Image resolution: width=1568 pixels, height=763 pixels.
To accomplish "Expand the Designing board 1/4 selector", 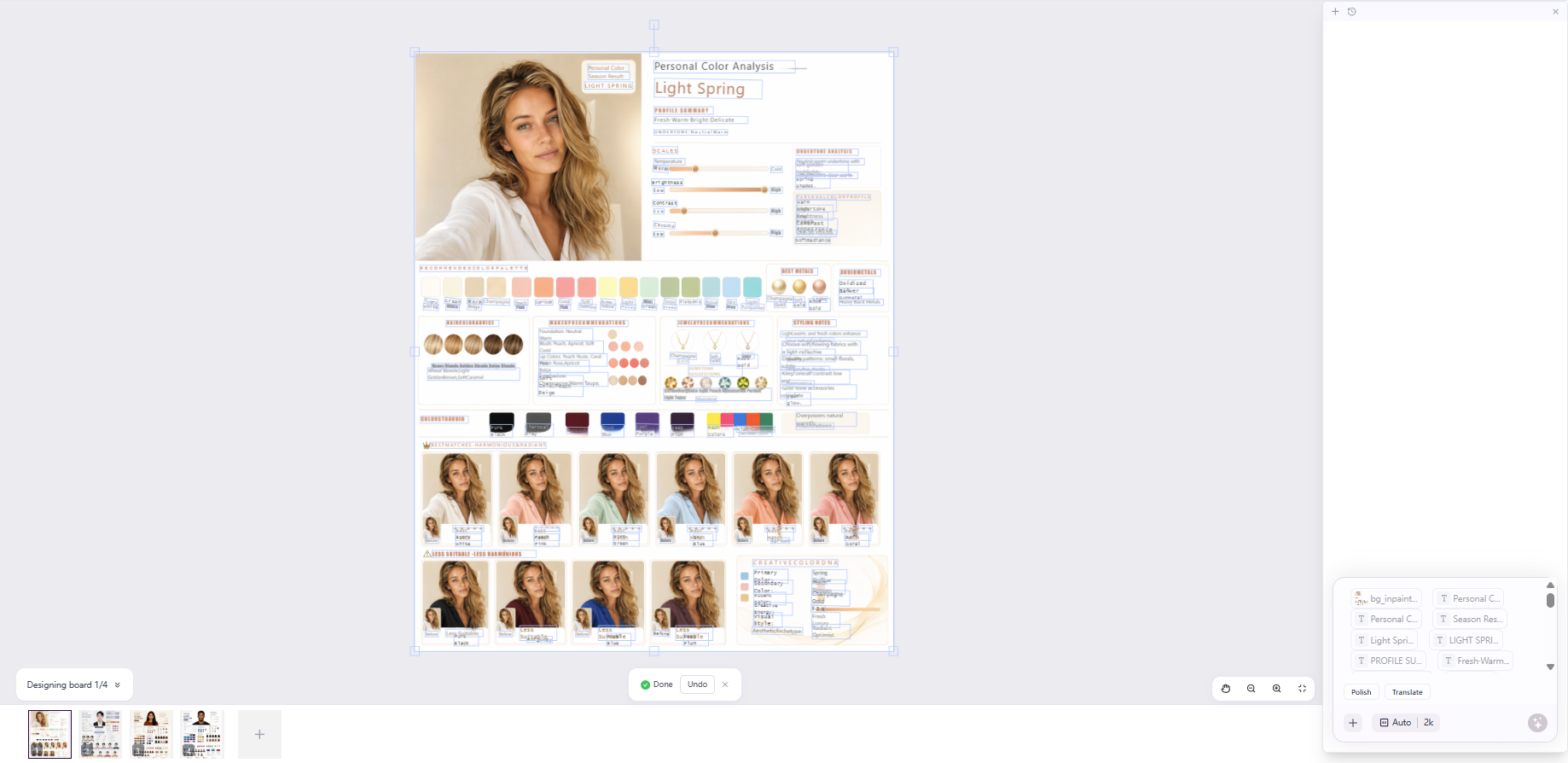I will point(74,684).
